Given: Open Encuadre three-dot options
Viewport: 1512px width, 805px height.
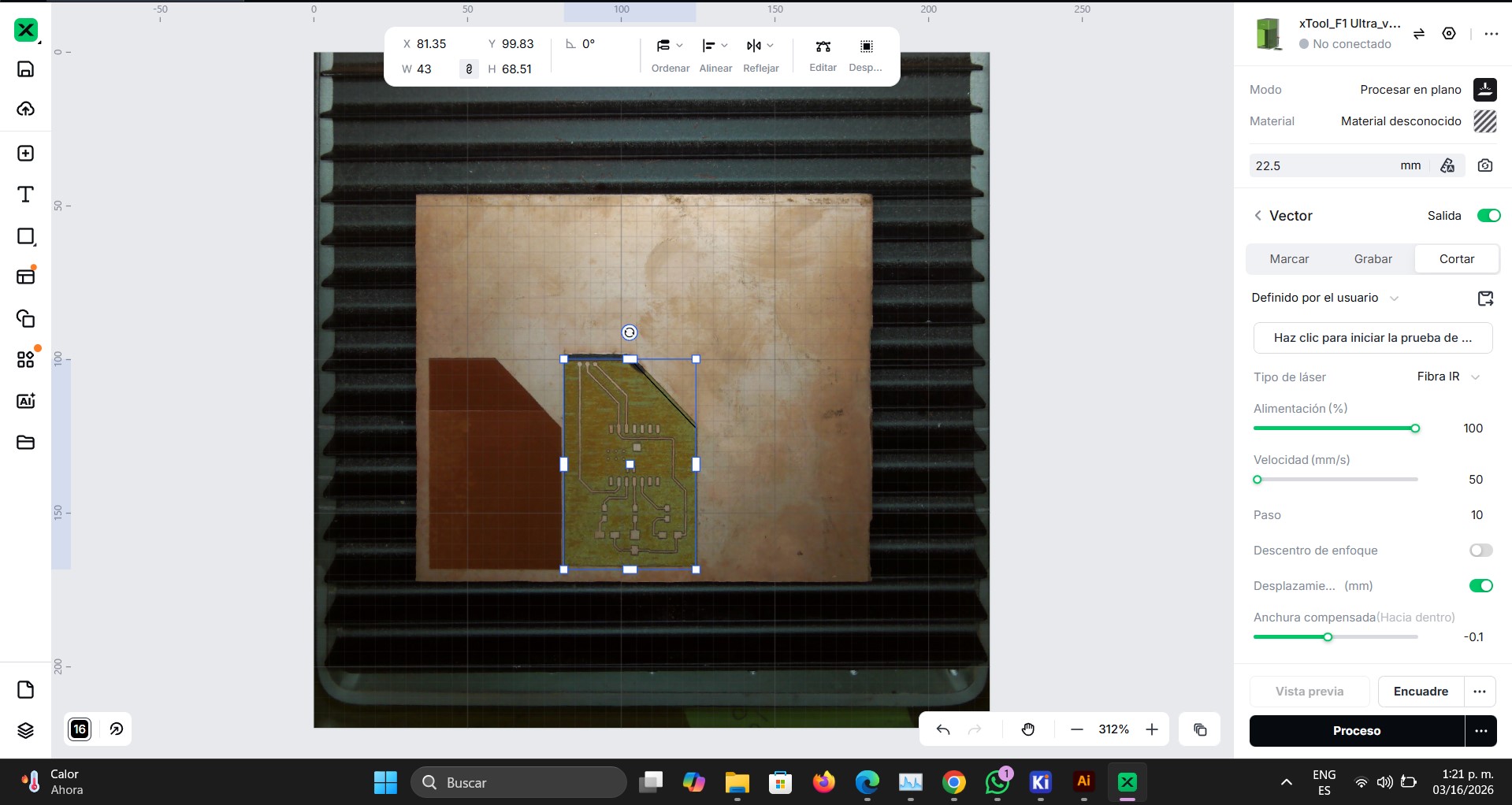Looking at the screenshot, I should coord(1480,692).
